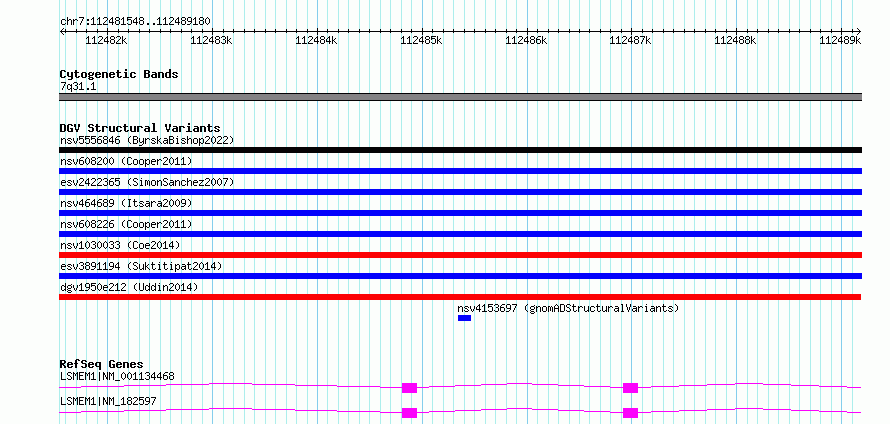890x424 pixels.
Task: Open the nsv608200 (Cooper2011) variant label
Action: [126, 162]
